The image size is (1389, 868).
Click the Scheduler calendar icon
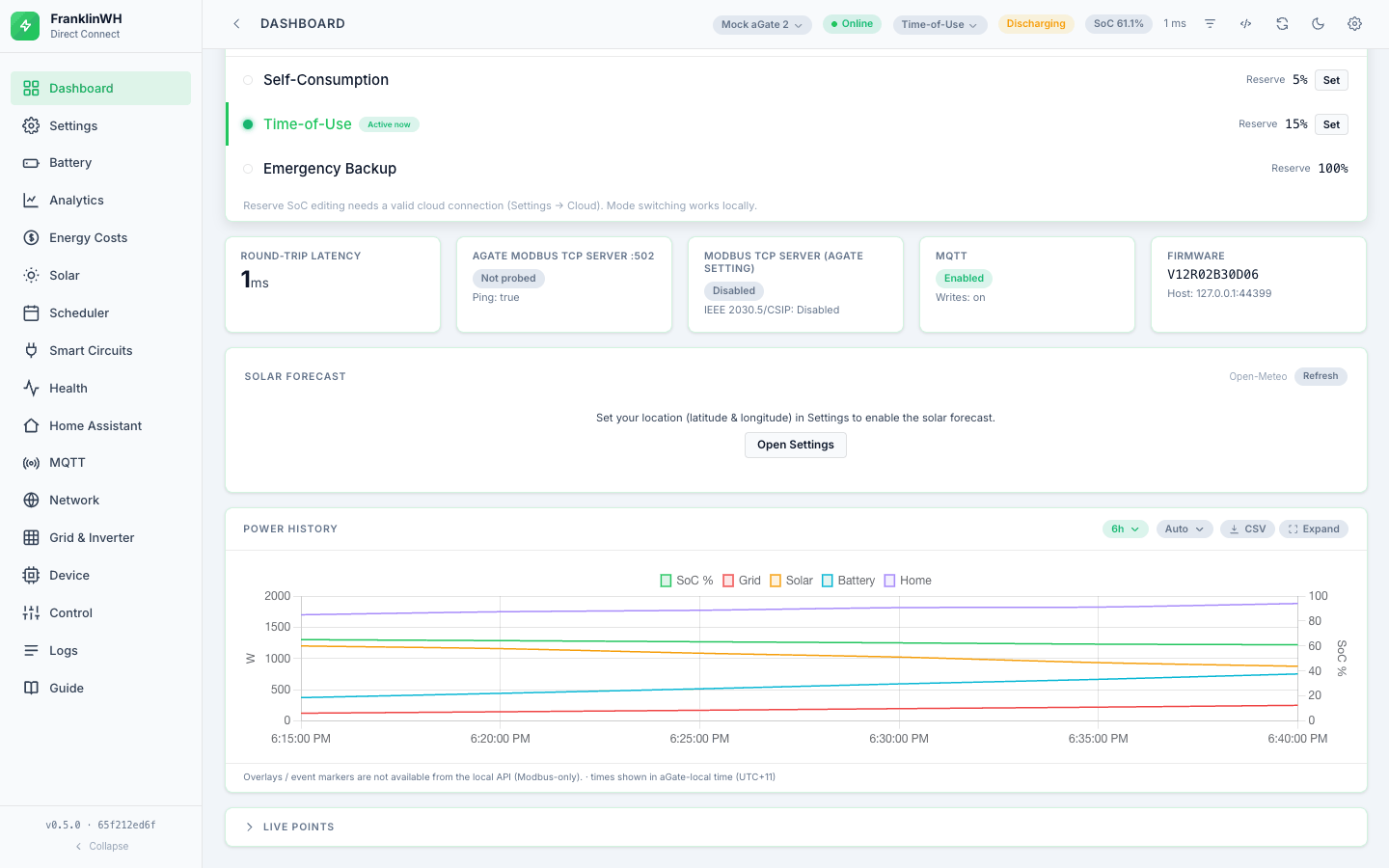pos(31,313)
